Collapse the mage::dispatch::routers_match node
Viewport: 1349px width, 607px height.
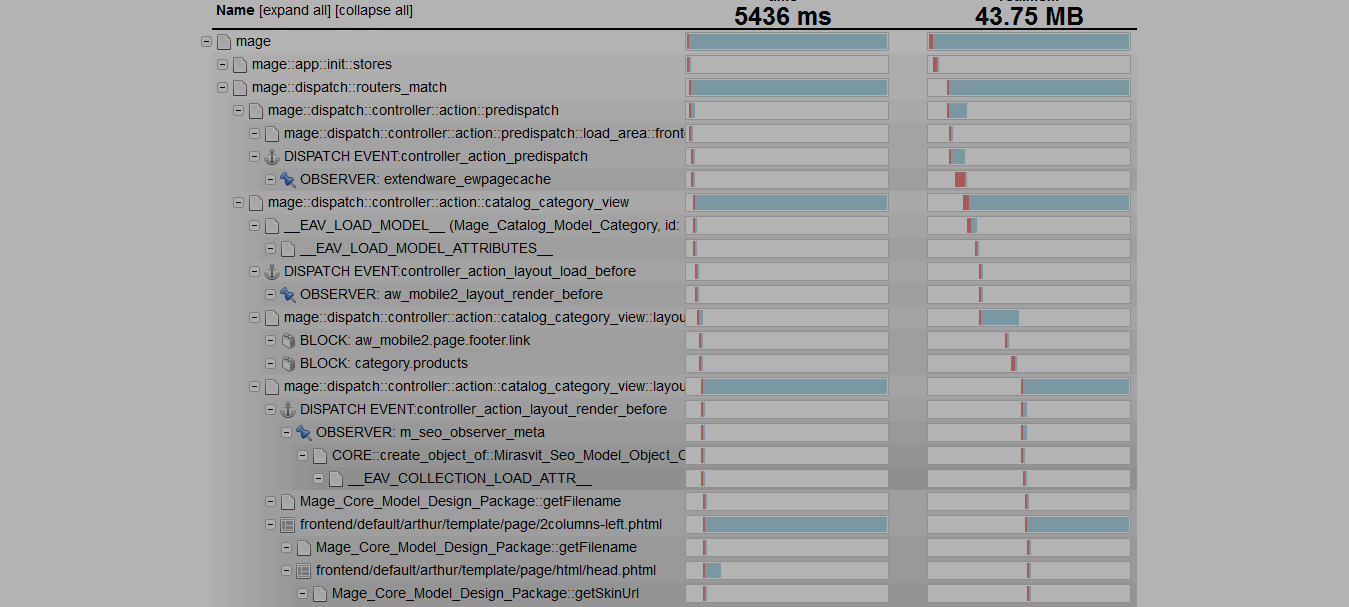(223, 88)
